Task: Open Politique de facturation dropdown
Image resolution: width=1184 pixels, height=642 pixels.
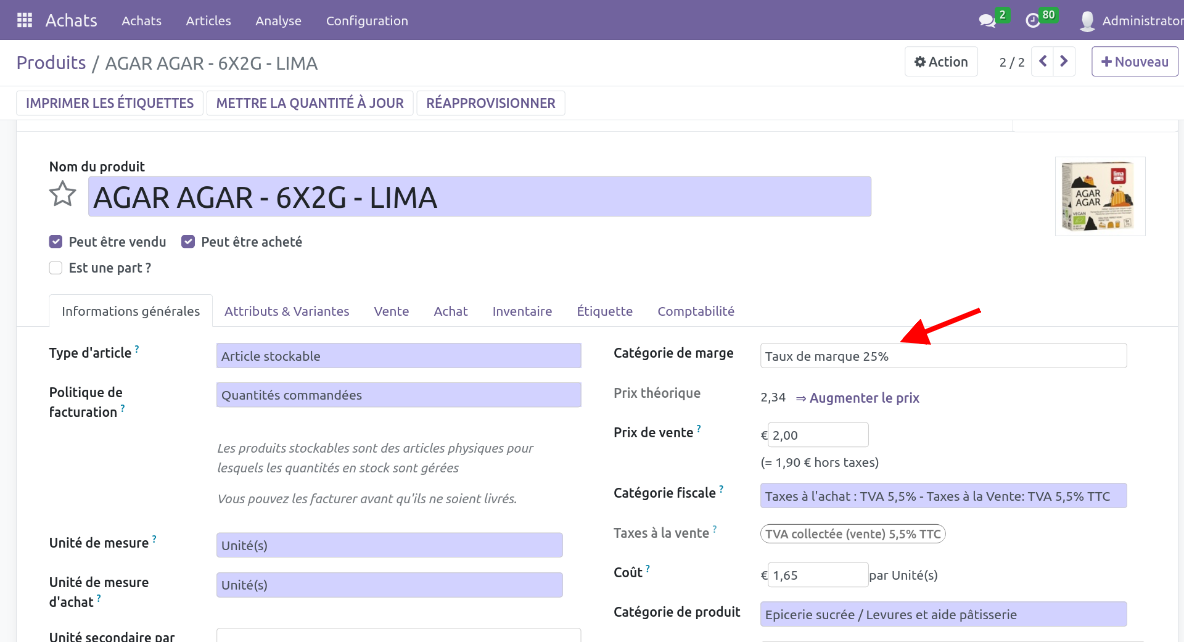Action: (x=399, y=395)
